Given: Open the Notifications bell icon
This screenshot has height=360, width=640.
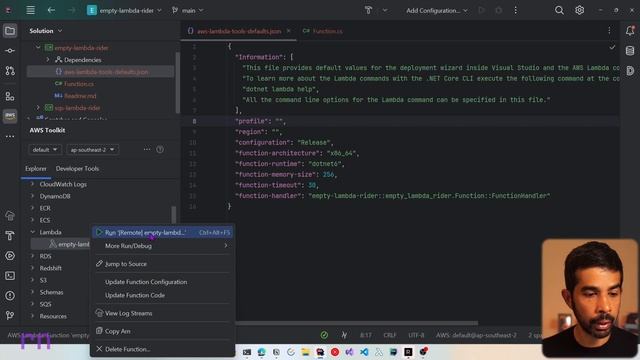Looking at the screenshot, I should point(630,31).
